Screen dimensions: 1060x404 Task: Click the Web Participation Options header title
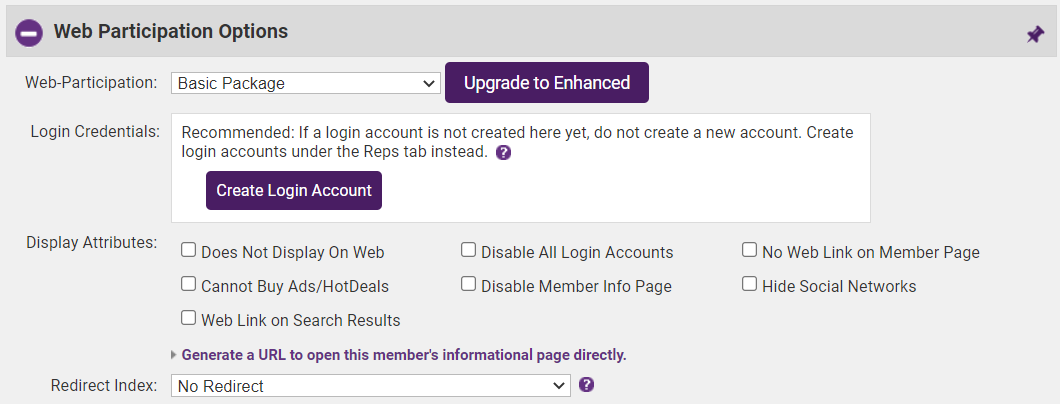pos(171,32)
